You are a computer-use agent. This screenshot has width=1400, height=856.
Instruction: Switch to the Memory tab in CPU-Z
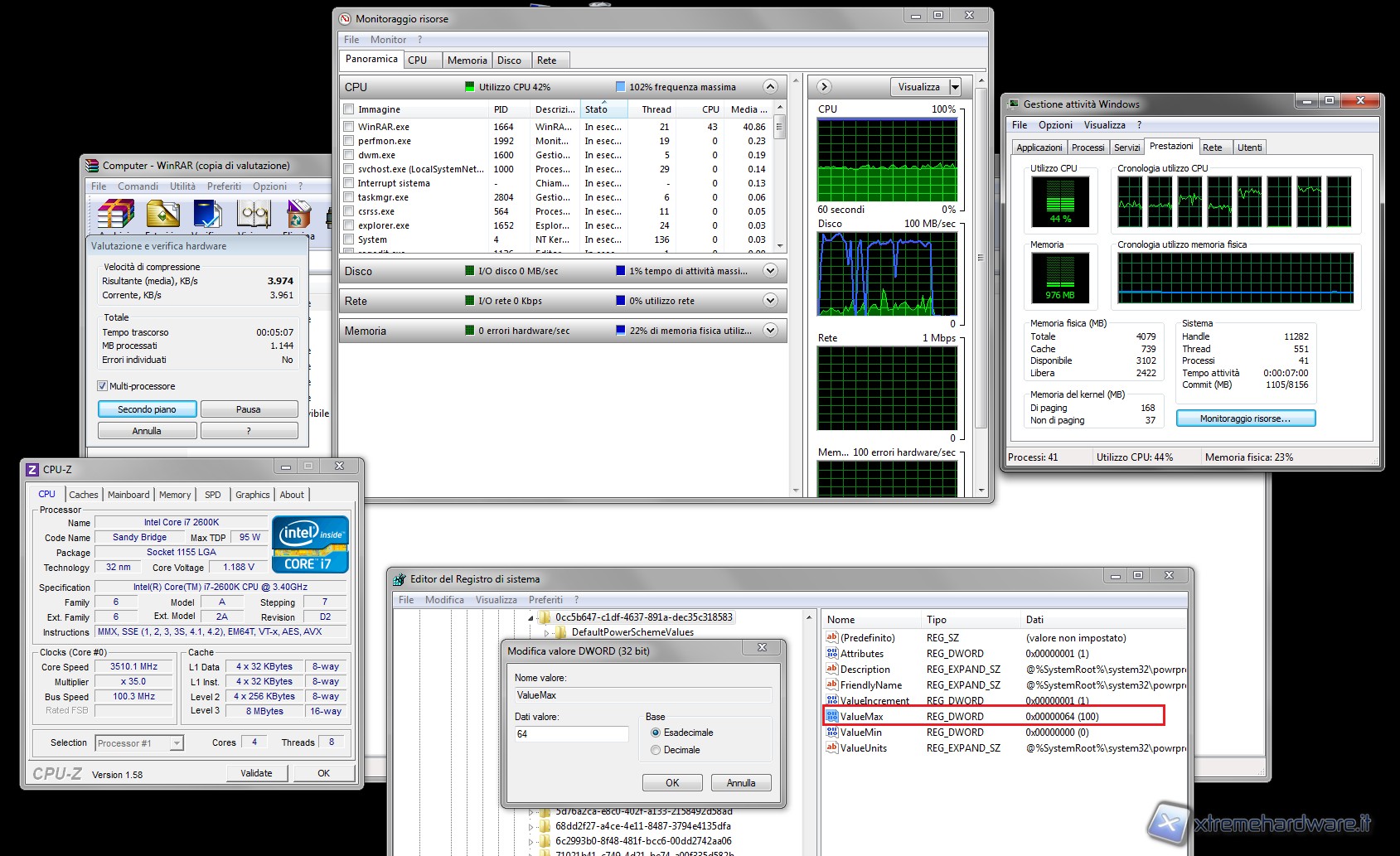[x=174, y=495]
